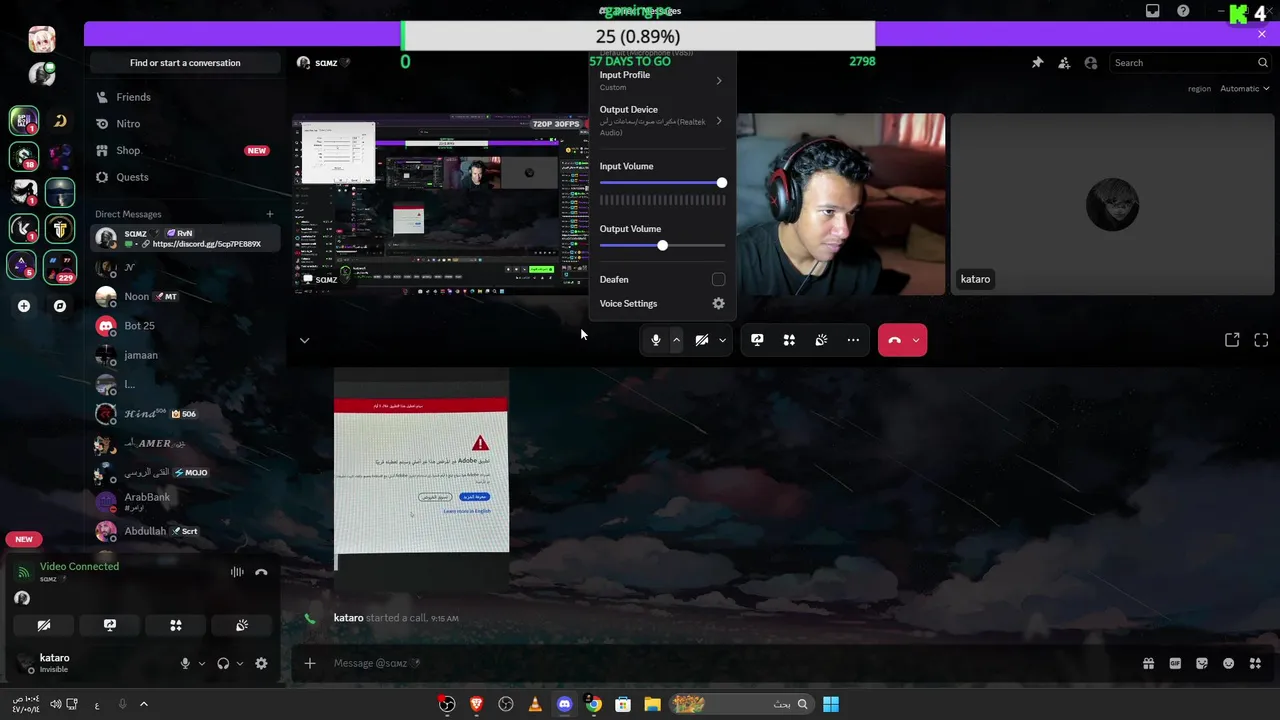This screenshot has width=1280, height=720.
Task: Open soundboard in the call control bar
Action: pyautogui.click(x=821, y=340)
